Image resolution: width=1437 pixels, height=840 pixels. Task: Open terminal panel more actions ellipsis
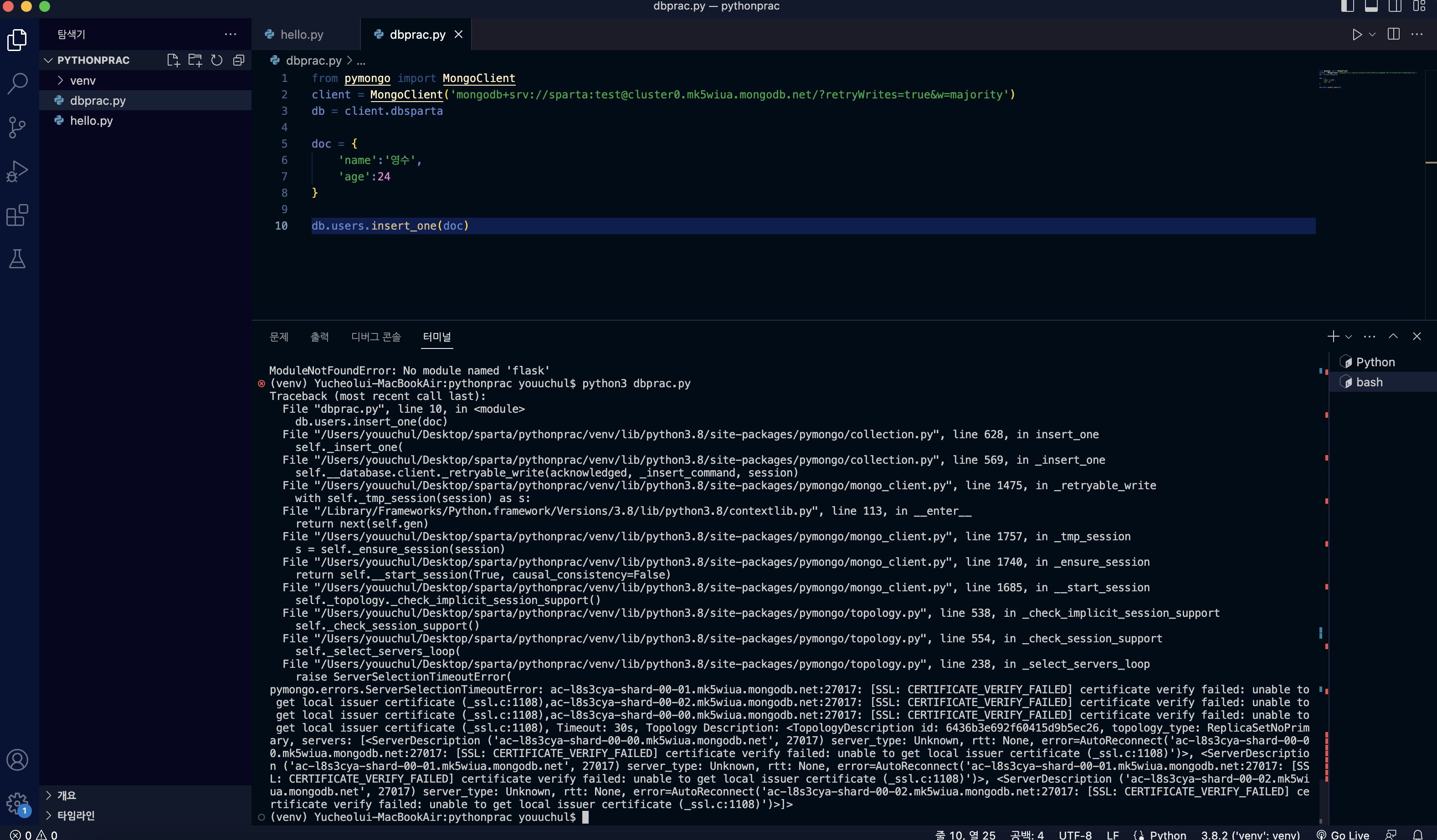1369,337
